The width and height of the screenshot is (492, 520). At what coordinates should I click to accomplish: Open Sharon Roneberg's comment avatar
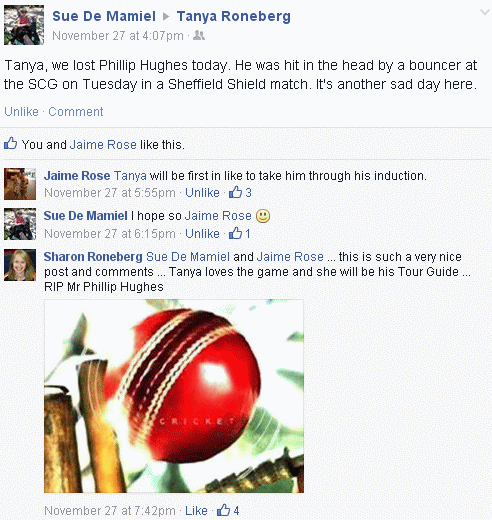pos(20,265)
